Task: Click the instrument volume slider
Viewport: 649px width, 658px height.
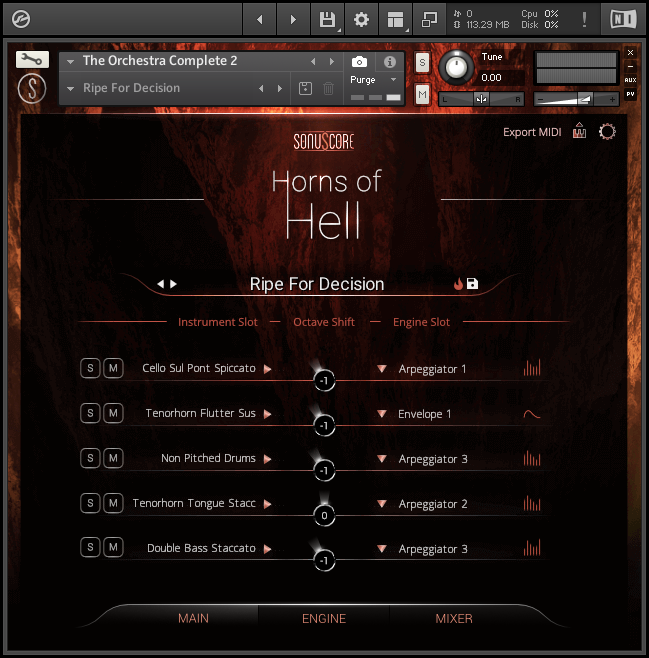Action: (576, 99)
